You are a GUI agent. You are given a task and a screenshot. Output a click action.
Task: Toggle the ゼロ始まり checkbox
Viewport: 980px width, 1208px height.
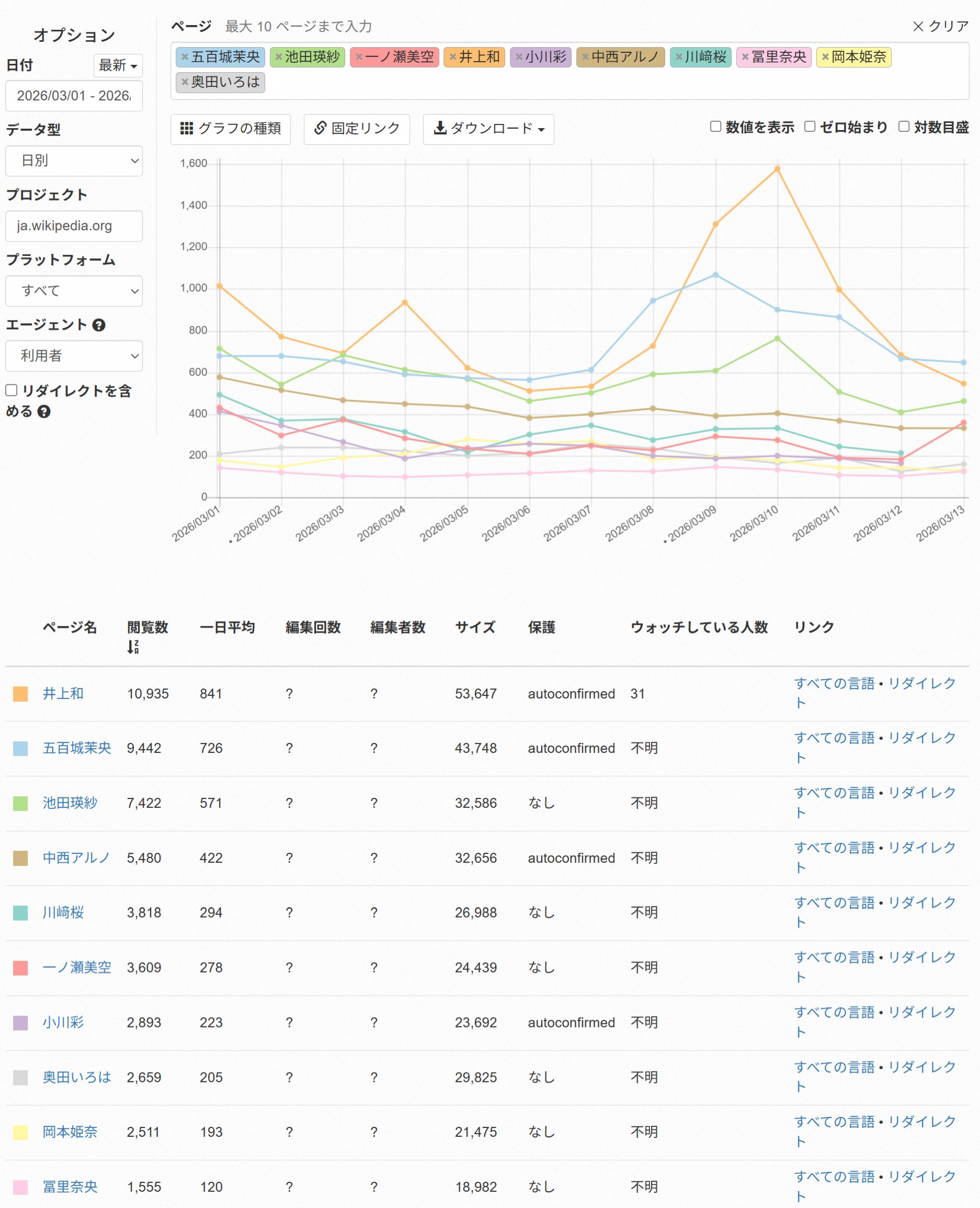810,127
